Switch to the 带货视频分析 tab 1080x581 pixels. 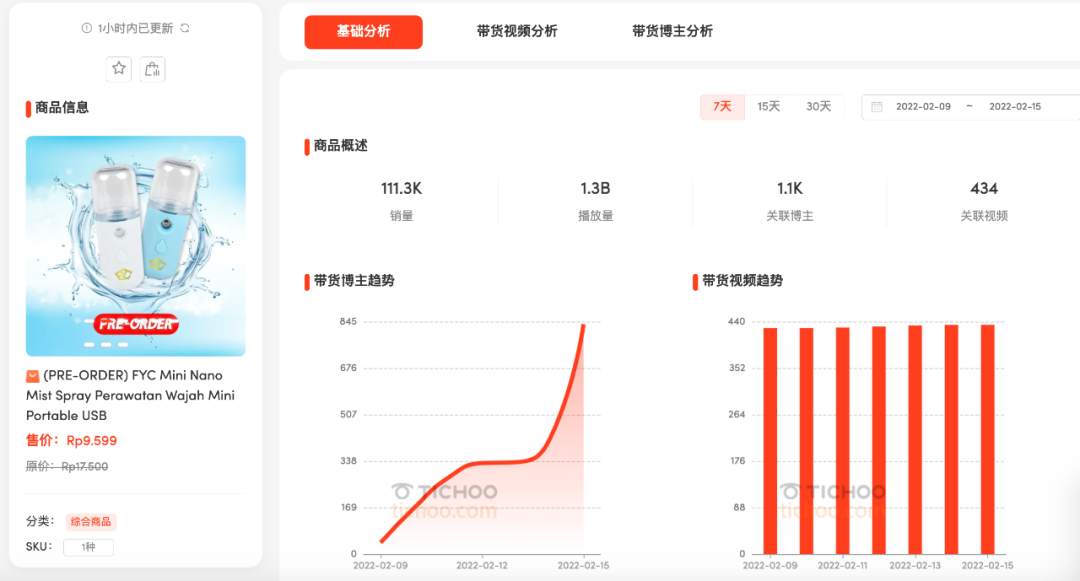tap(517, 32)
